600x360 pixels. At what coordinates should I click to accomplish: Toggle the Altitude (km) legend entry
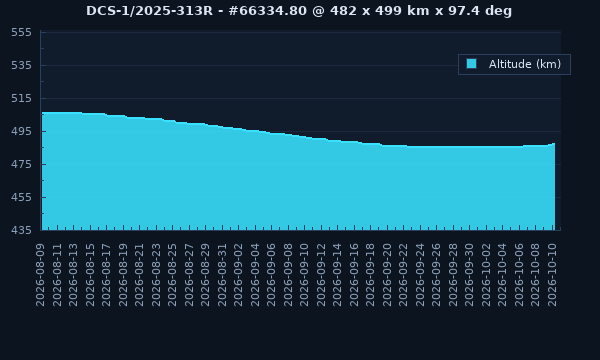[x=514, y=64]
